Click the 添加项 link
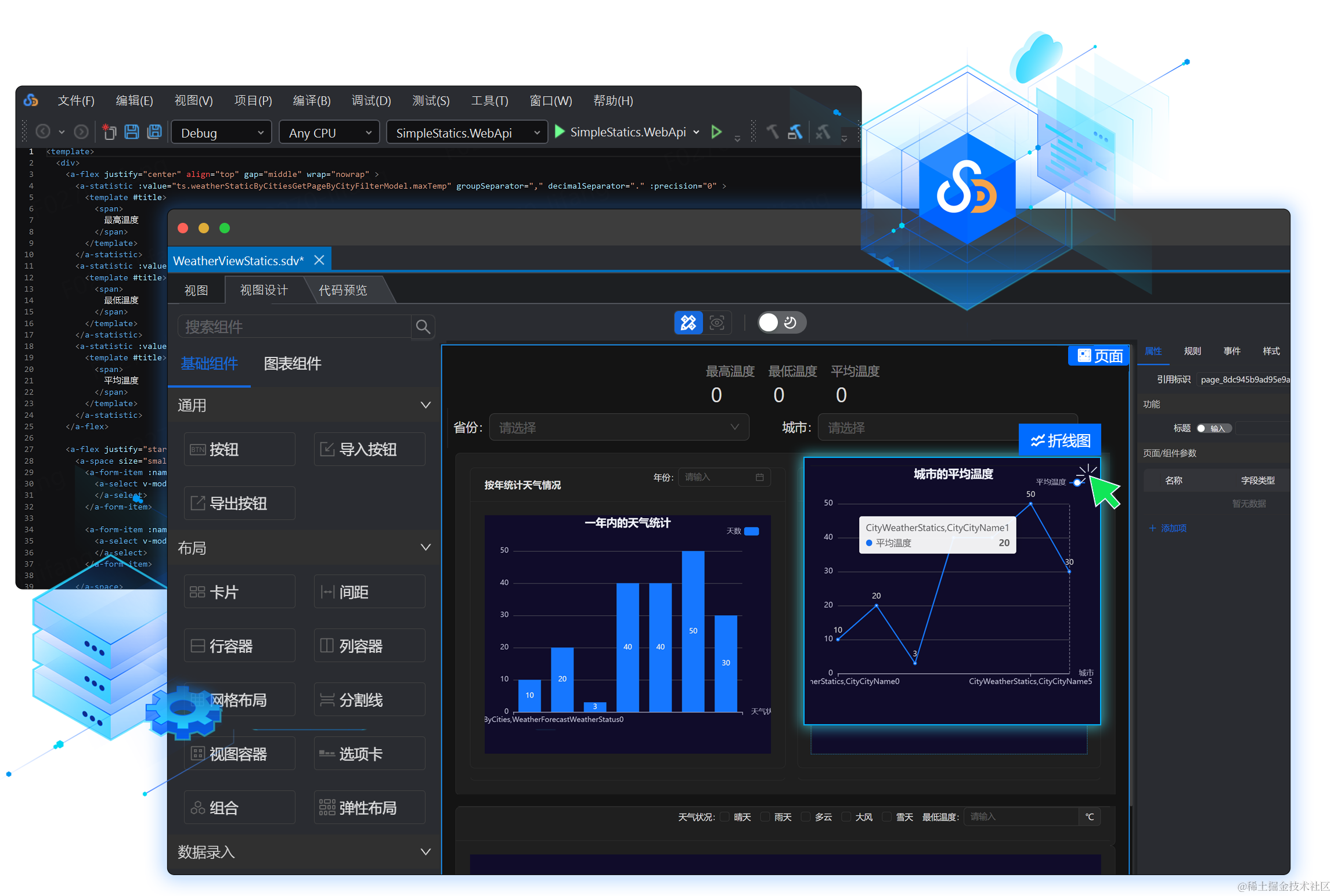The image size is (1334, 896). pyautogui.click(x=1167, y=528)
